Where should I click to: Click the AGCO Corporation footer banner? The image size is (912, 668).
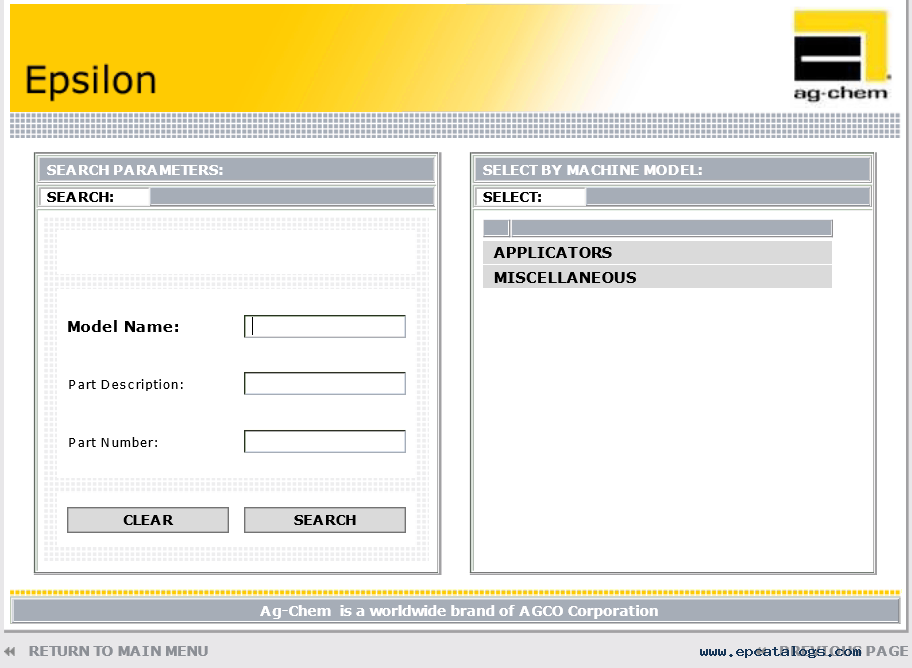pyautogui.click(x=456, y=610)
